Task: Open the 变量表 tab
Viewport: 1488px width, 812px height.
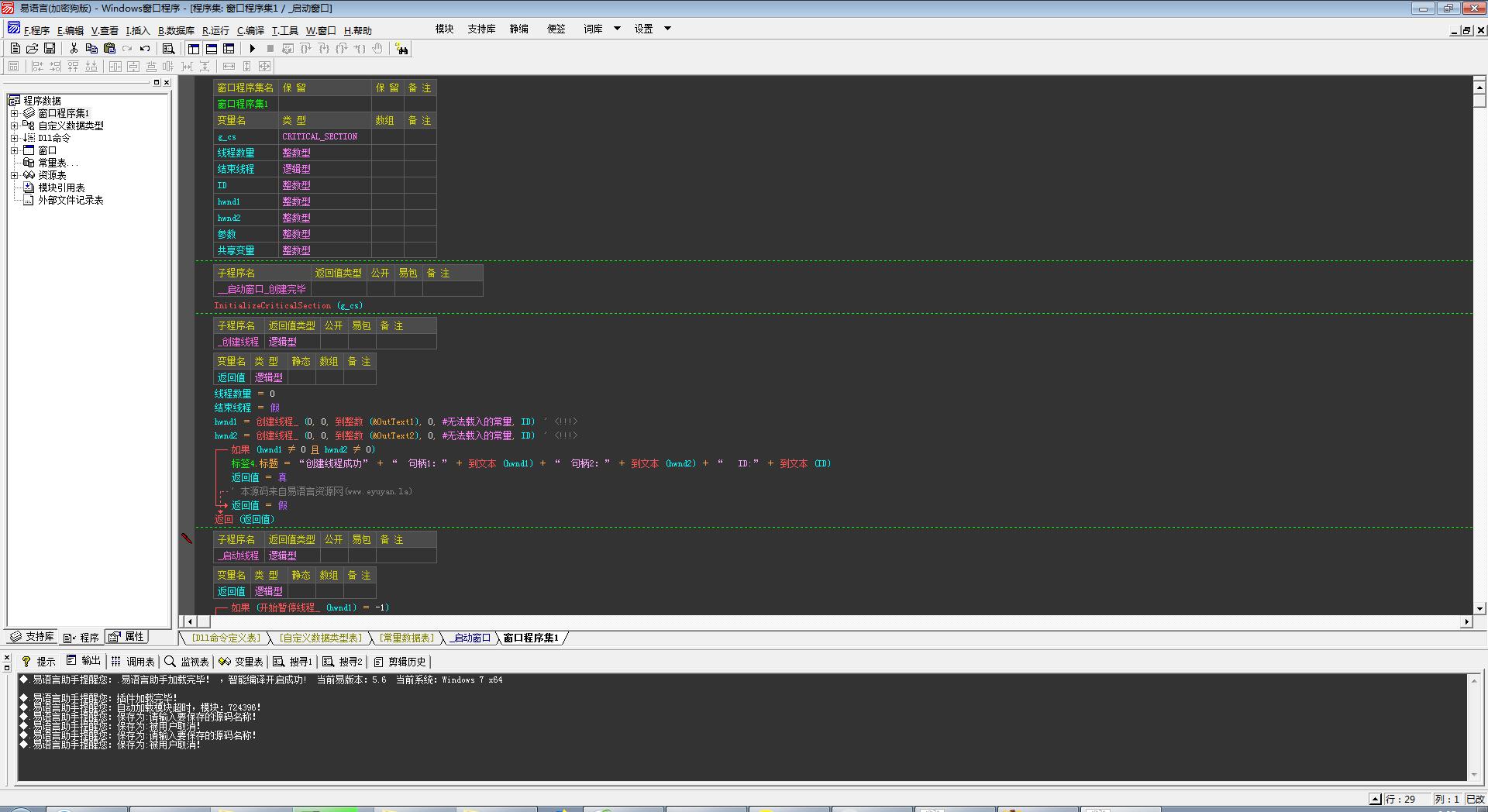Action: click(x=241, y=661)
